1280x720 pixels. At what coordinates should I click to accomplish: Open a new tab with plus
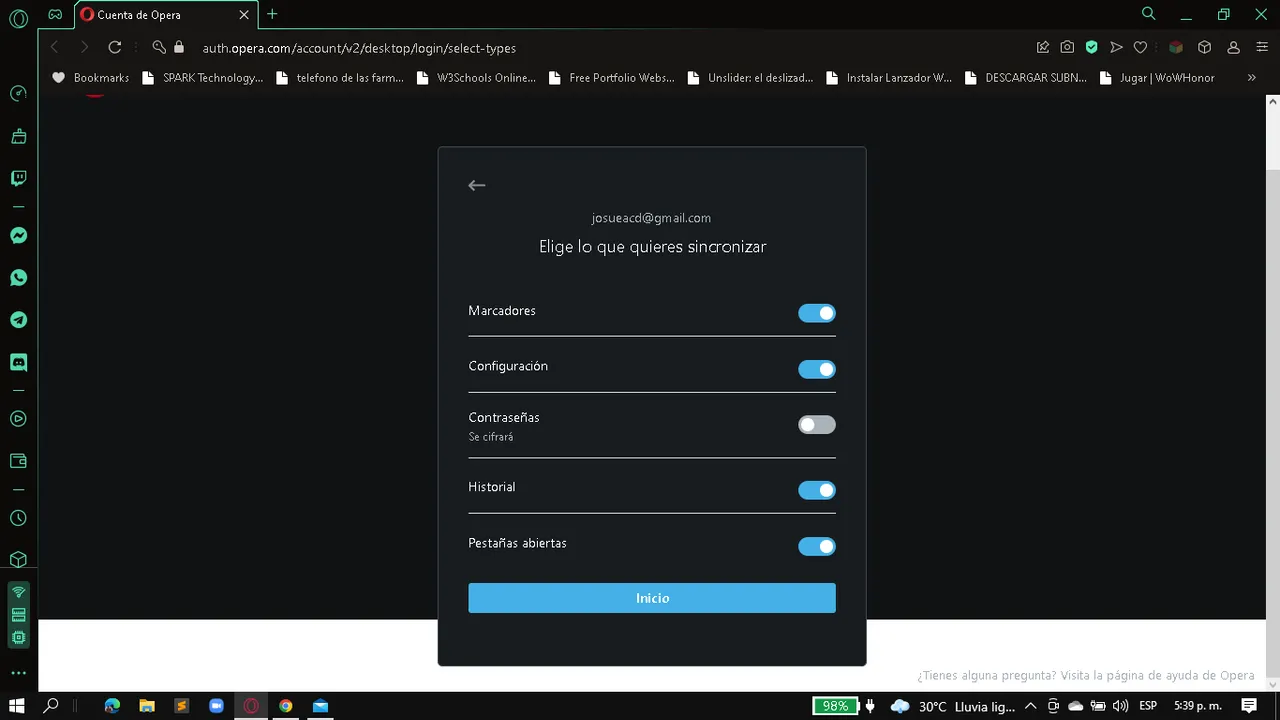pos(272,14)
